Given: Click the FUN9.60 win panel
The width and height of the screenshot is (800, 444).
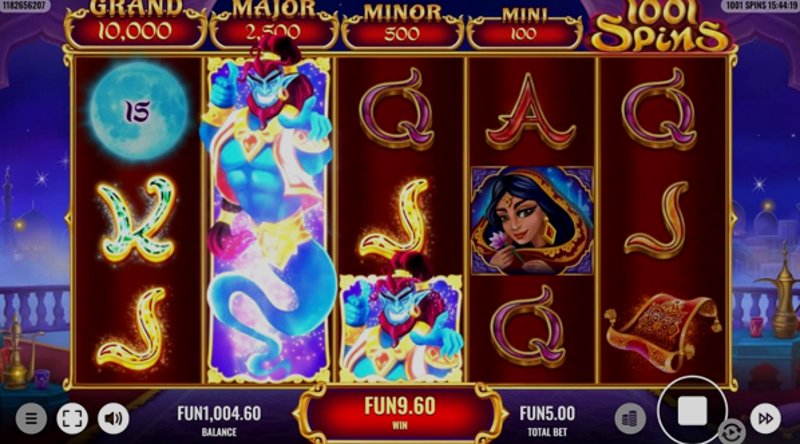Looking at the screenshot, I should coord(399,413).
